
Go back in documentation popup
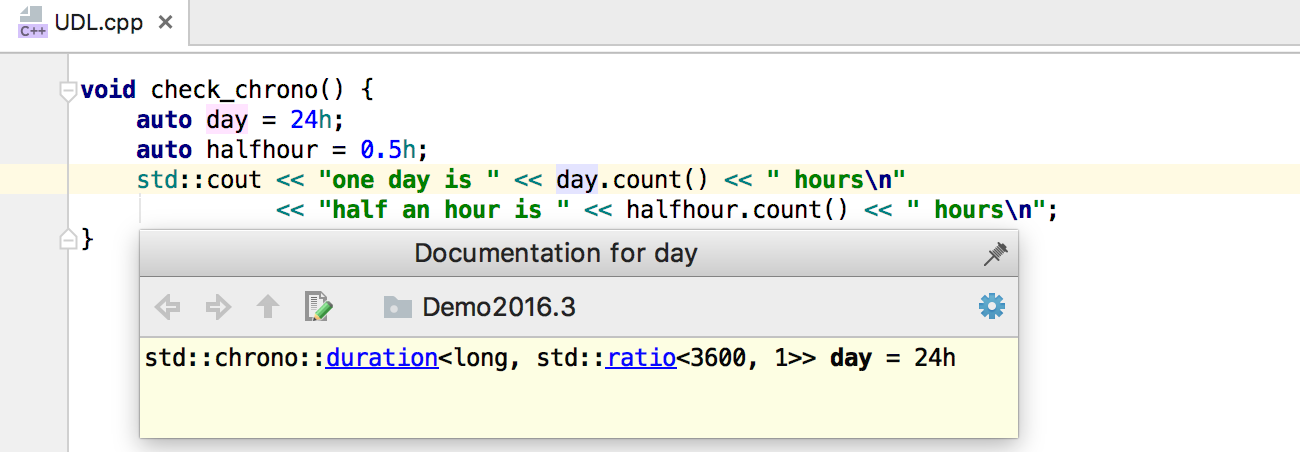(x=168, y=307)
